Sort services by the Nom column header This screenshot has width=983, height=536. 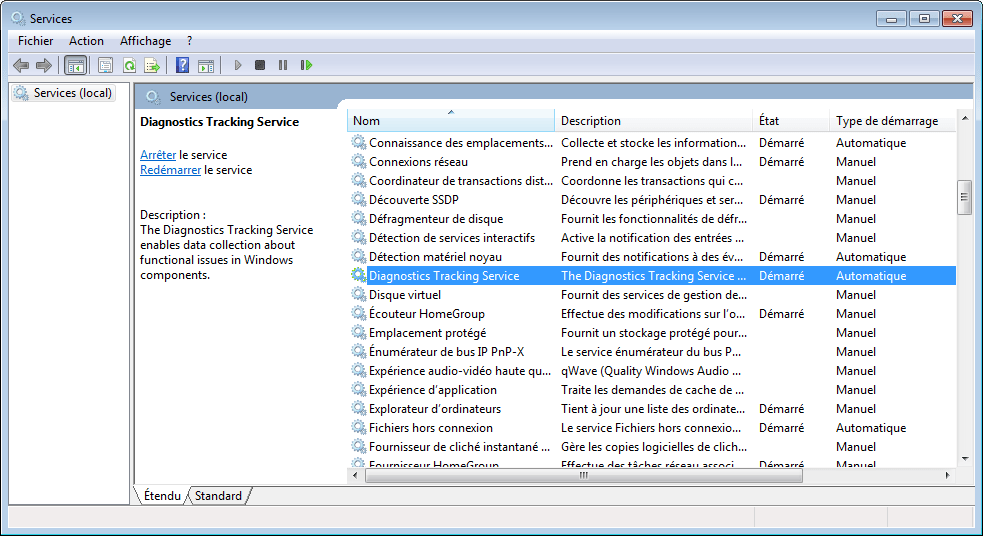tap(451, 120)
